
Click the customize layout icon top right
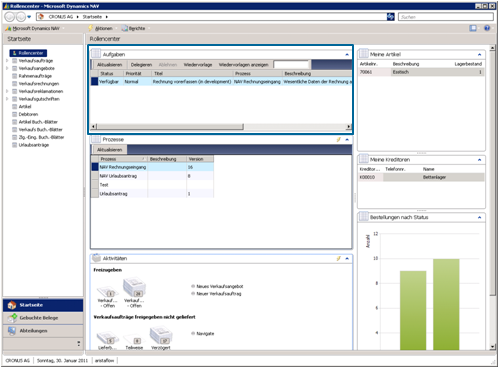click(473, 28)
